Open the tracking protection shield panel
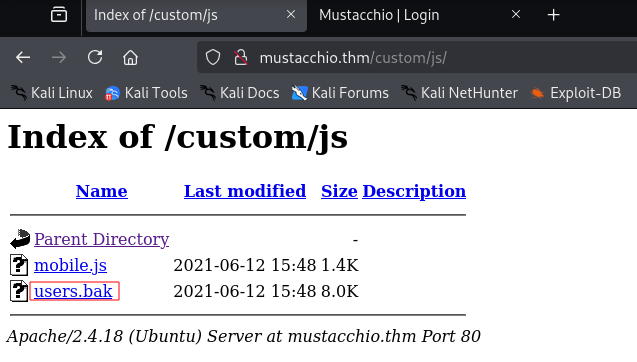The height and width of the screenshot is (362, 637). click(213, 57)
